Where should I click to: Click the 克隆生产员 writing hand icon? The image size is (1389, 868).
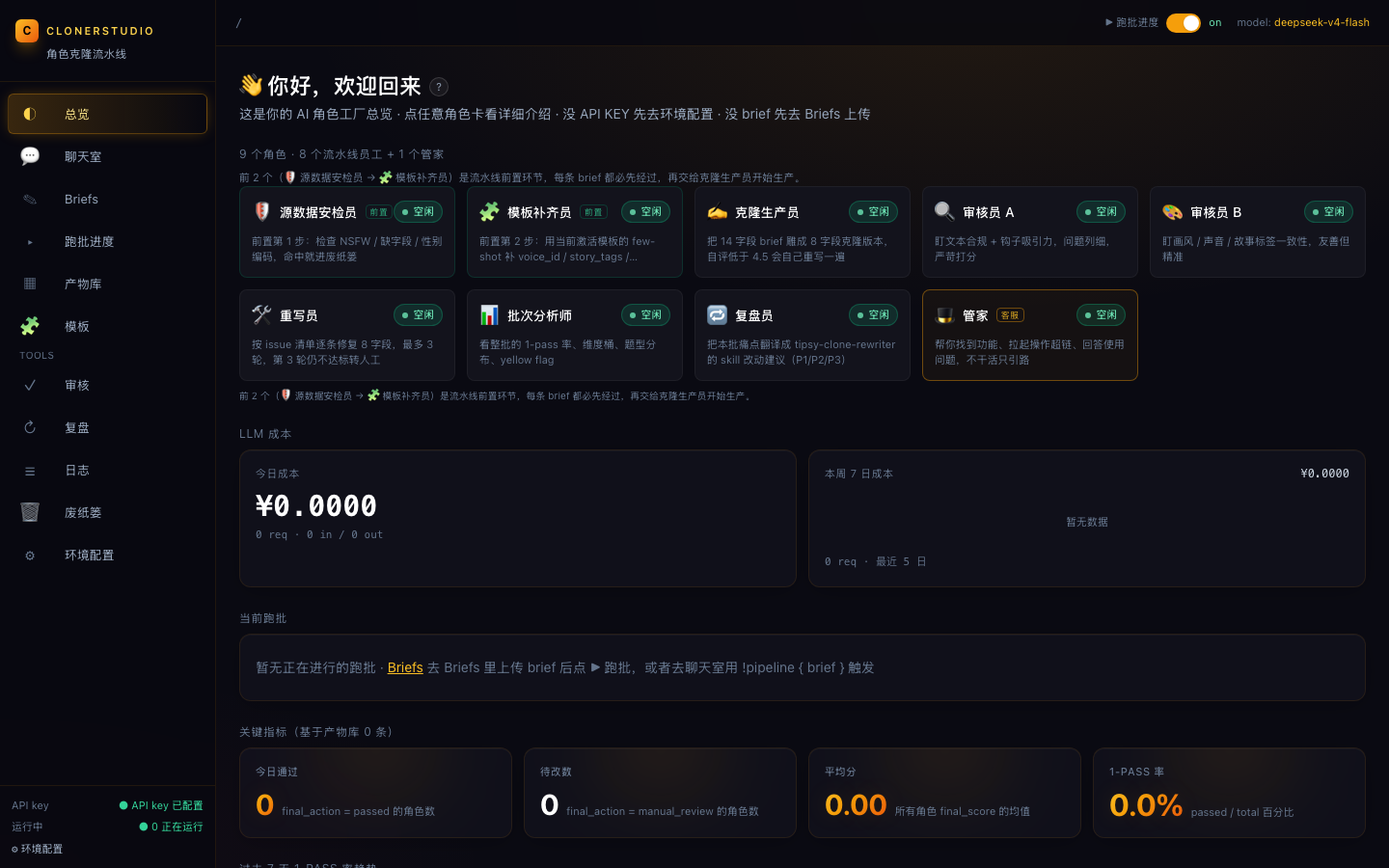[x=717, y=211]
